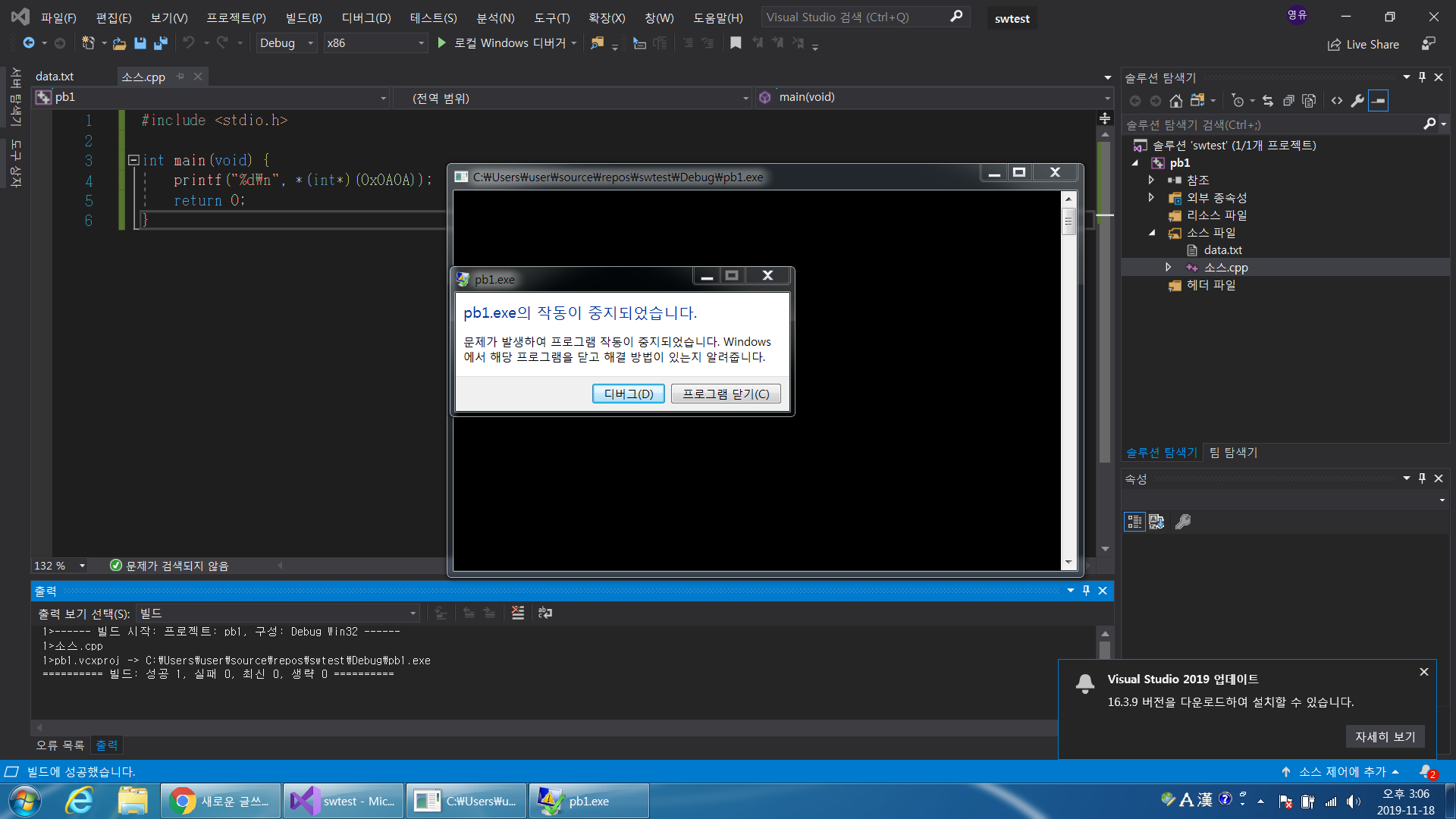Click the Open File folder icon
Viewport: 1456px width, 819px height.
tap(119, 43)
